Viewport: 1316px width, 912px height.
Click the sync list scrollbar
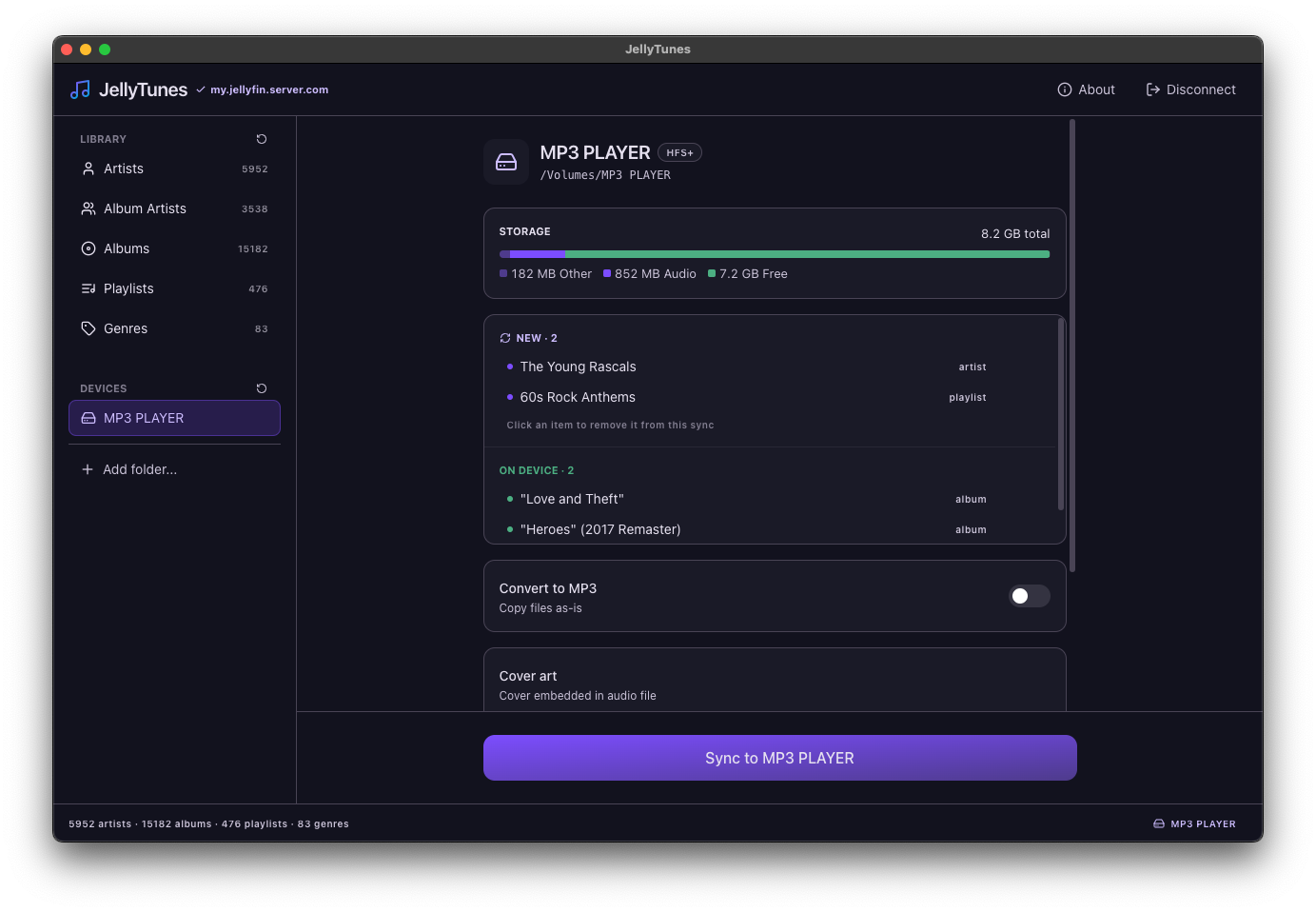[x=1061, y=414]
